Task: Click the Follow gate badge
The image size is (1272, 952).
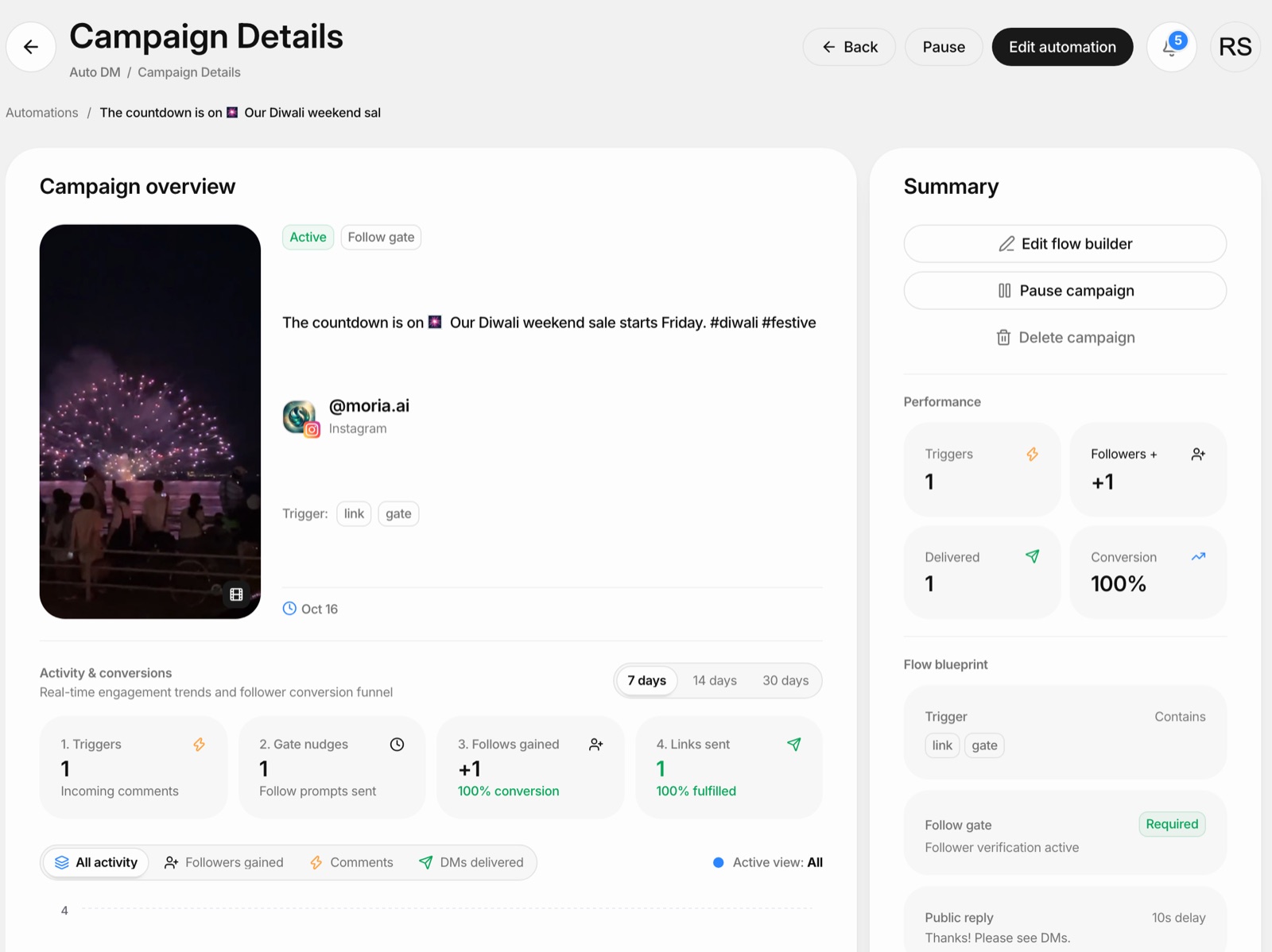Action: click(x=381, y=237)
